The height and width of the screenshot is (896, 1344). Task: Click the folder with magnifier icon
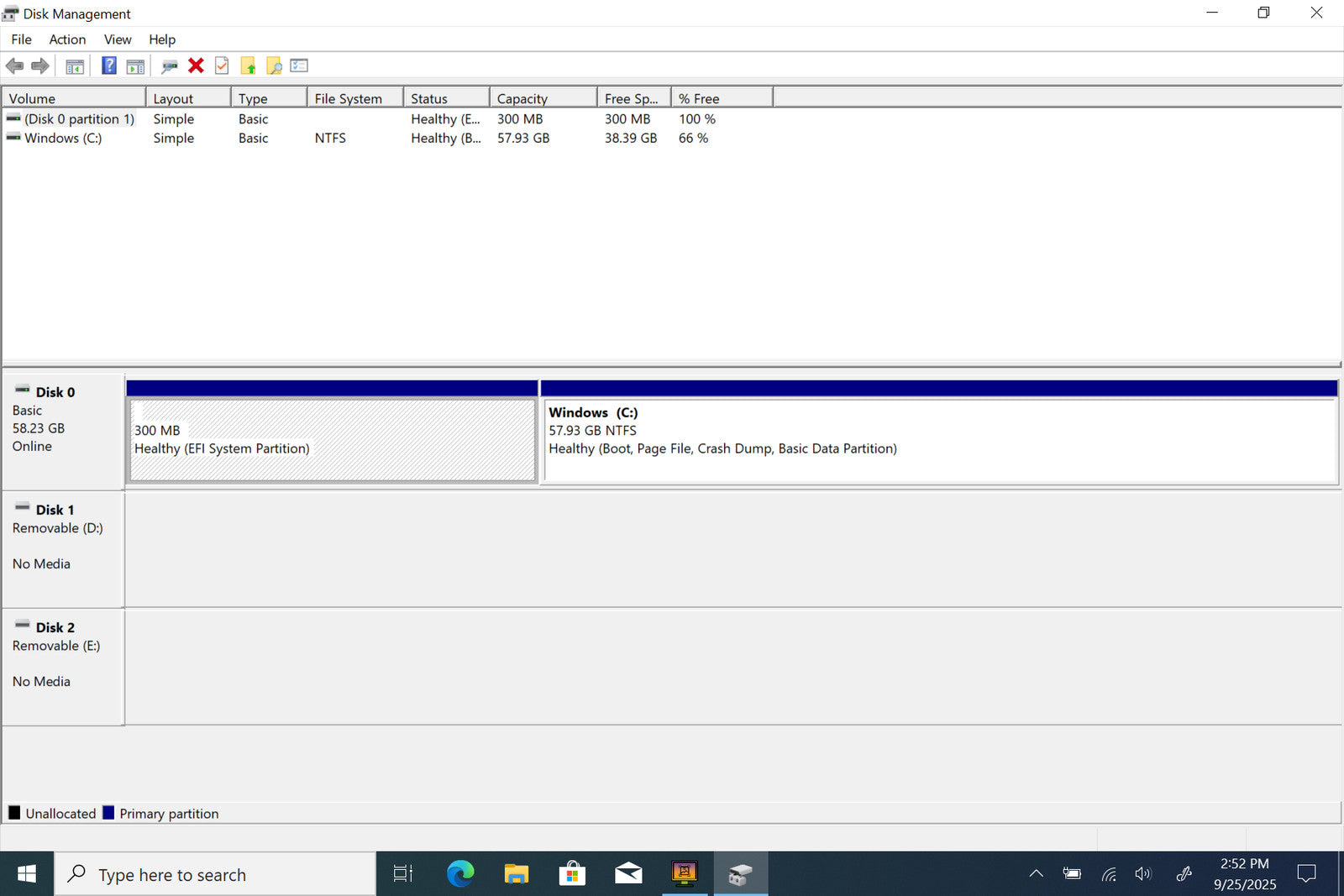[274, 65]
